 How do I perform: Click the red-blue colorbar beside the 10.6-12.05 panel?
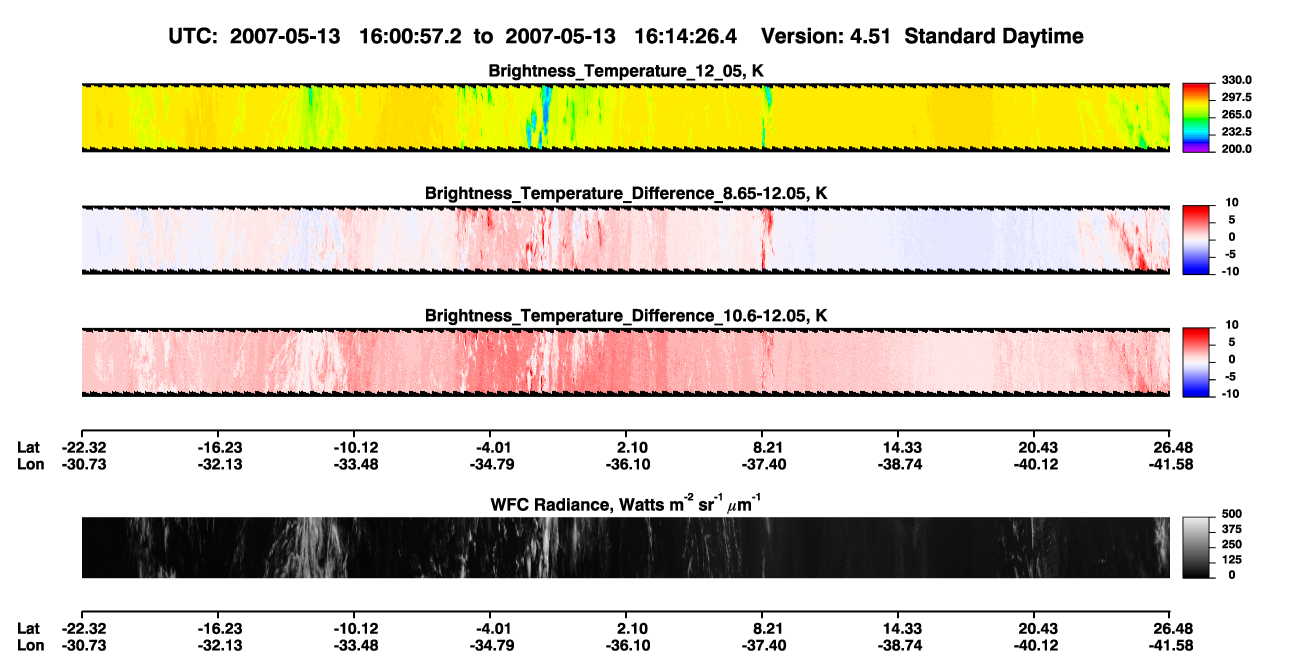(x=1195, y=361)
